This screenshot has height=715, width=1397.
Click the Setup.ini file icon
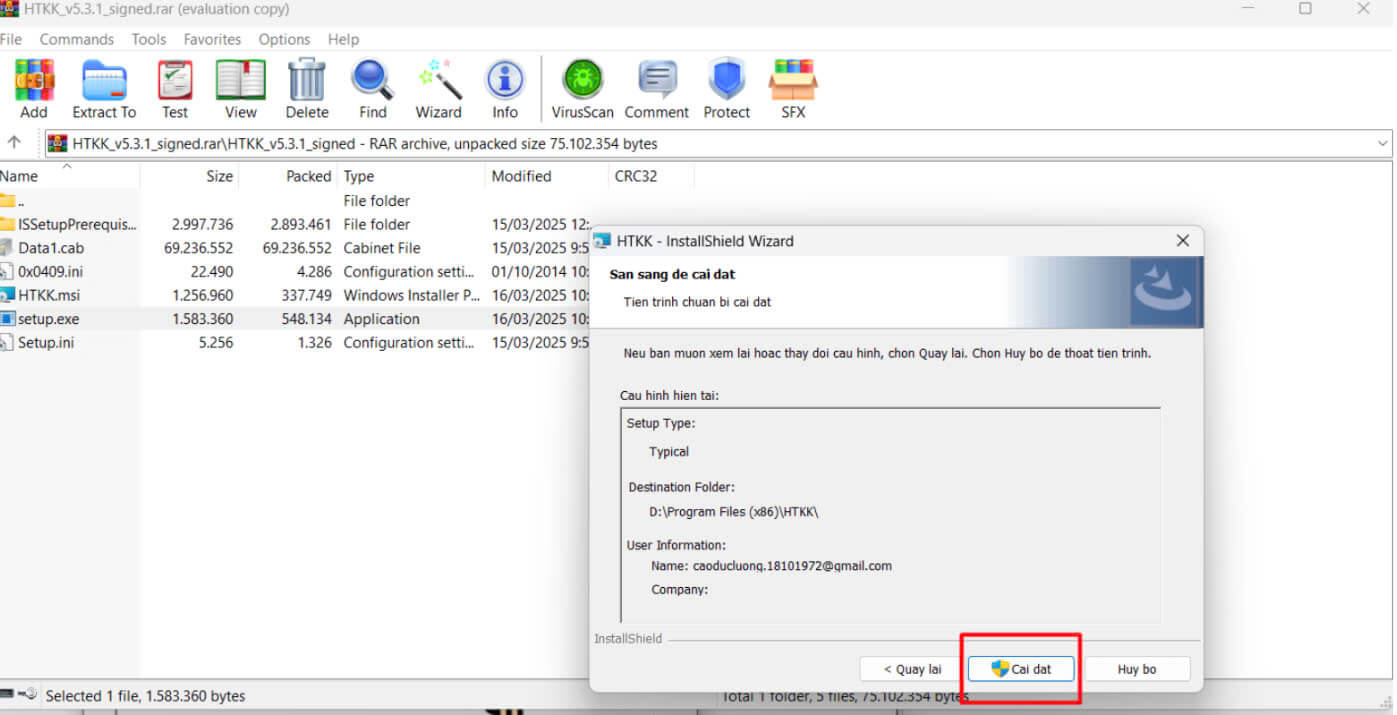pyautogui.click(x=7, y=342)
